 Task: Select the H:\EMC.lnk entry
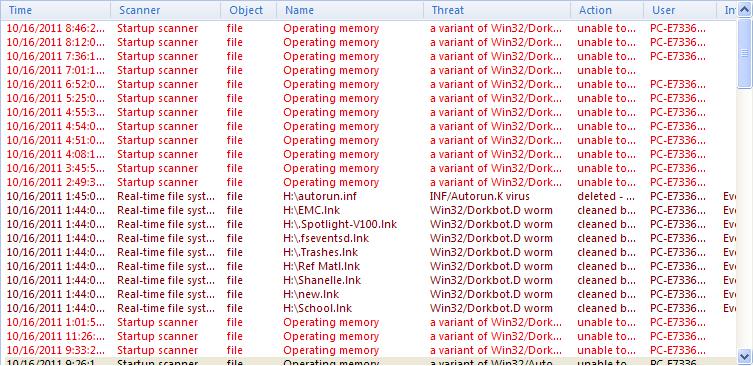point(369,210)
